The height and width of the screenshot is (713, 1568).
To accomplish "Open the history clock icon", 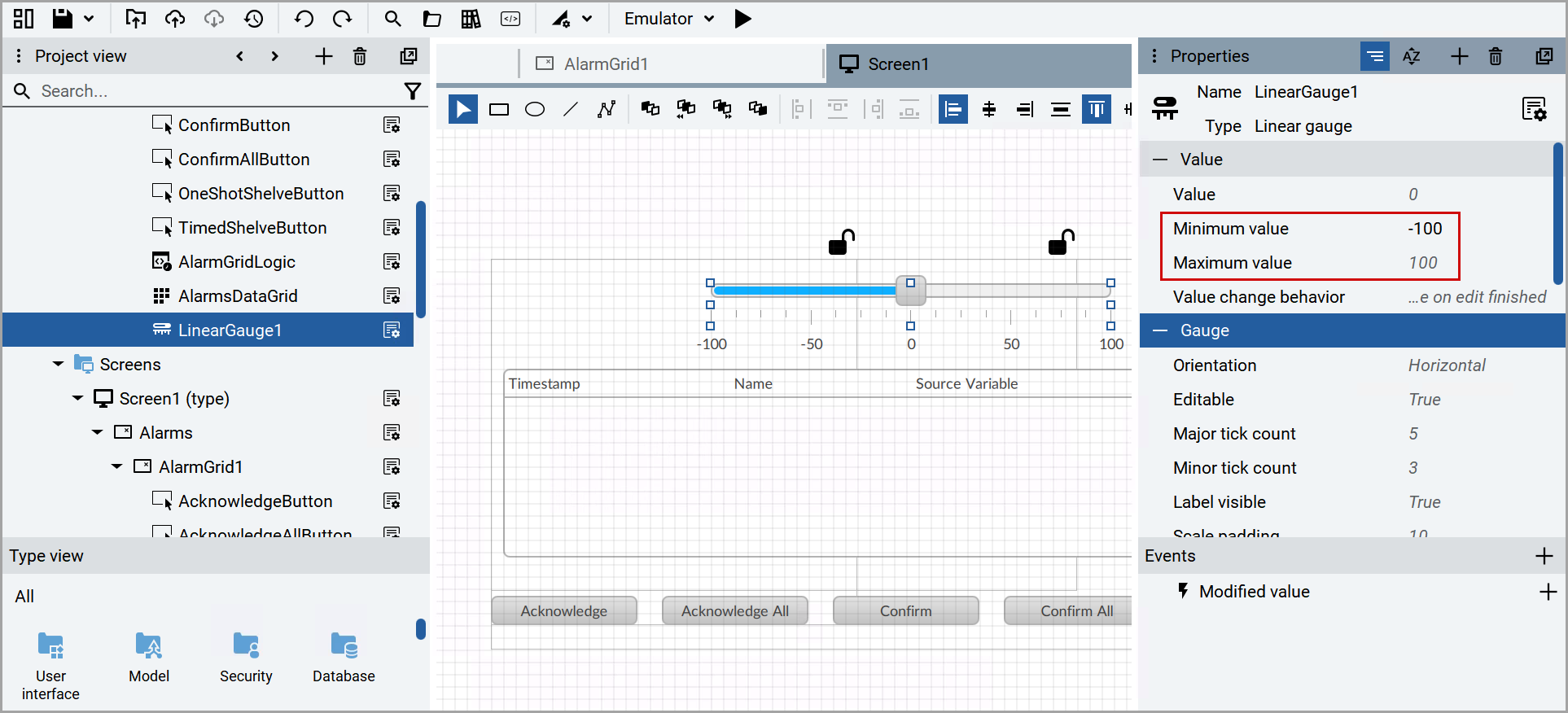I will point(254,19).
